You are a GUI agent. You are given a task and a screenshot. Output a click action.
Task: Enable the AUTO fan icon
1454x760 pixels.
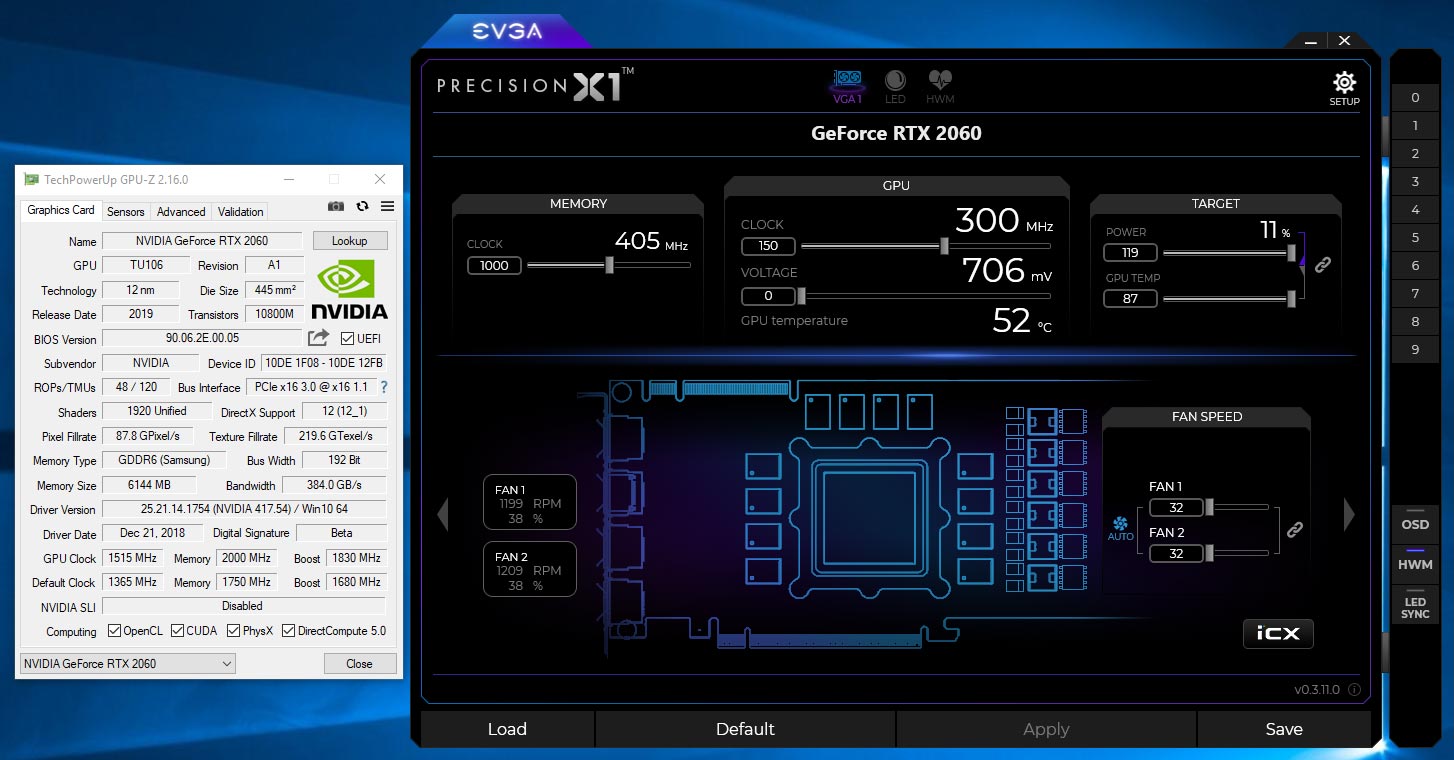point(1120,528)
